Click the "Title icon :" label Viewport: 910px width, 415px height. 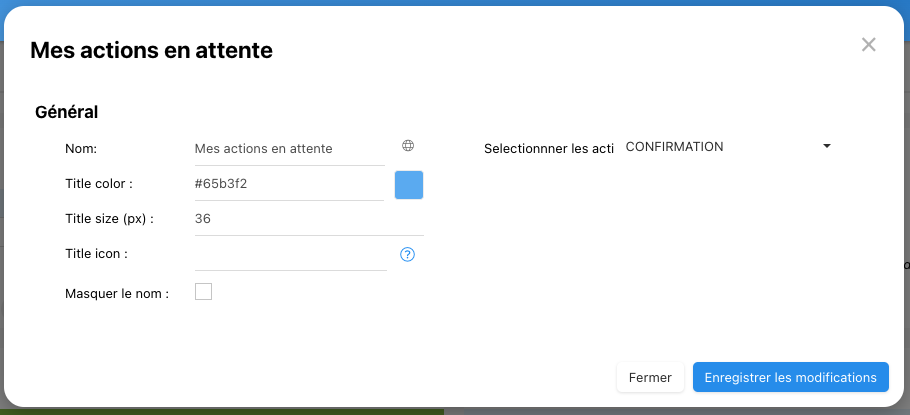coord(96,254)
